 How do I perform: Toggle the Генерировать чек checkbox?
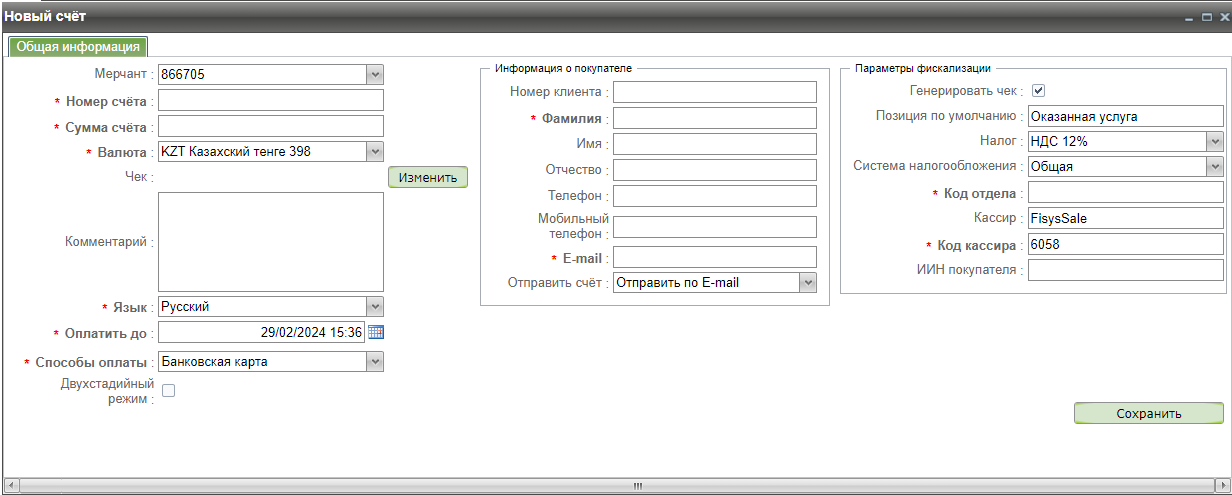pos(1038,90)
